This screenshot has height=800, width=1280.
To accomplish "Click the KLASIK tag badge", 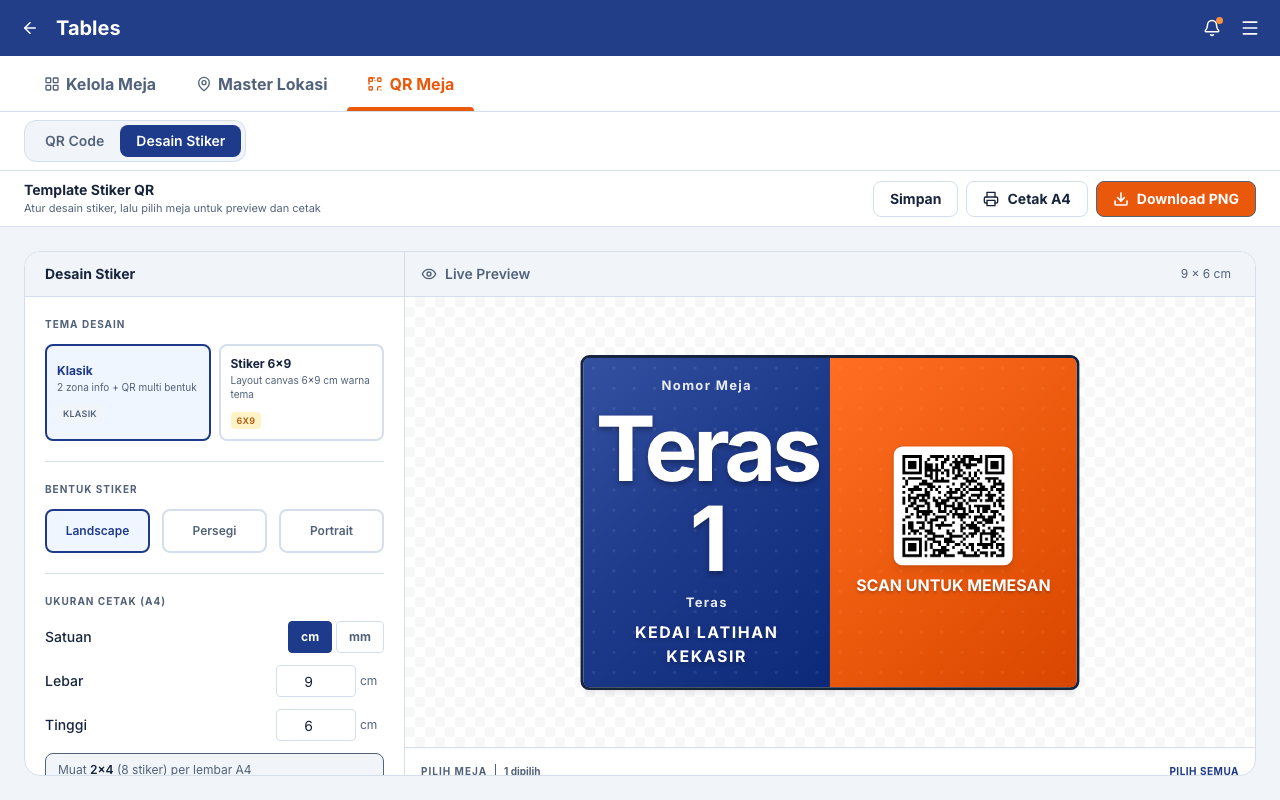I will 80,413.
